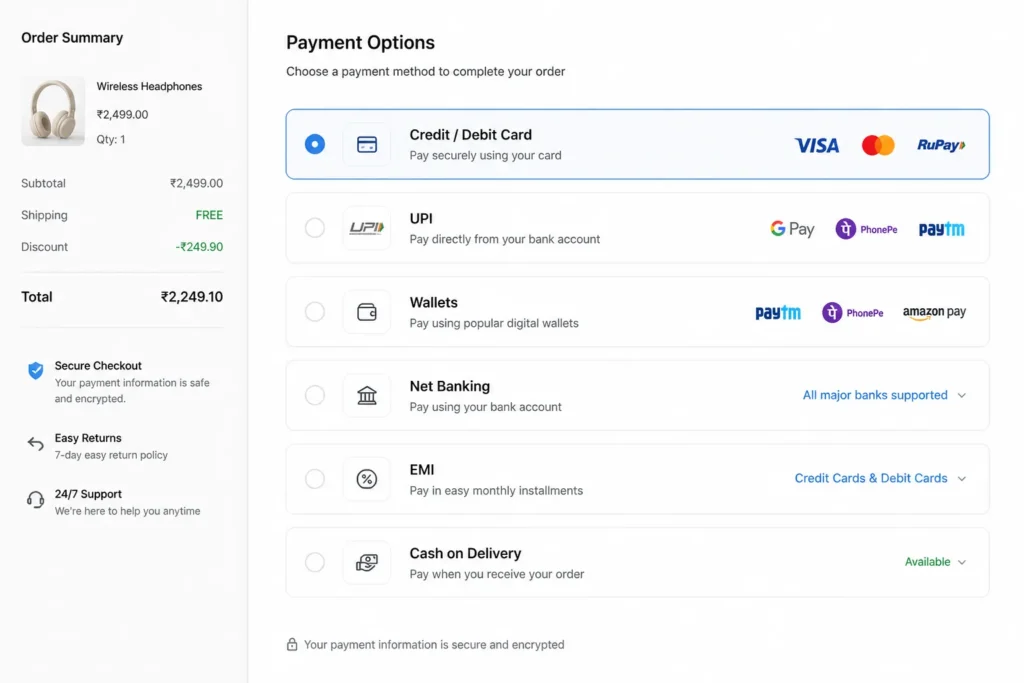This screenshot has height=683, width=1024.
Task: Expand the Net Banking chevron
Action: coord(962,395)
